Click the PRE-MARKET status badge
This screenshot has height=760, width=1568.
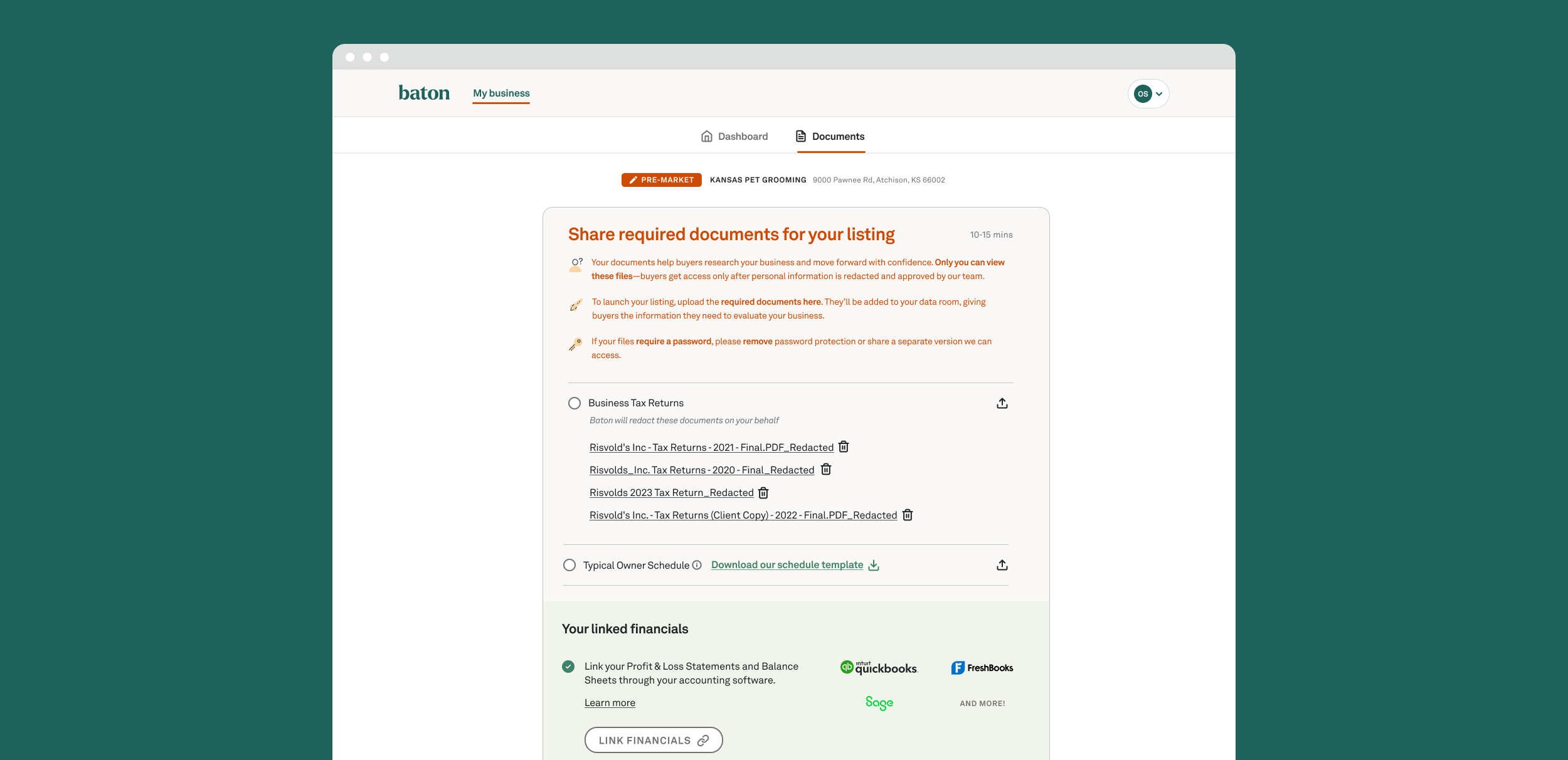coord(662,180)
